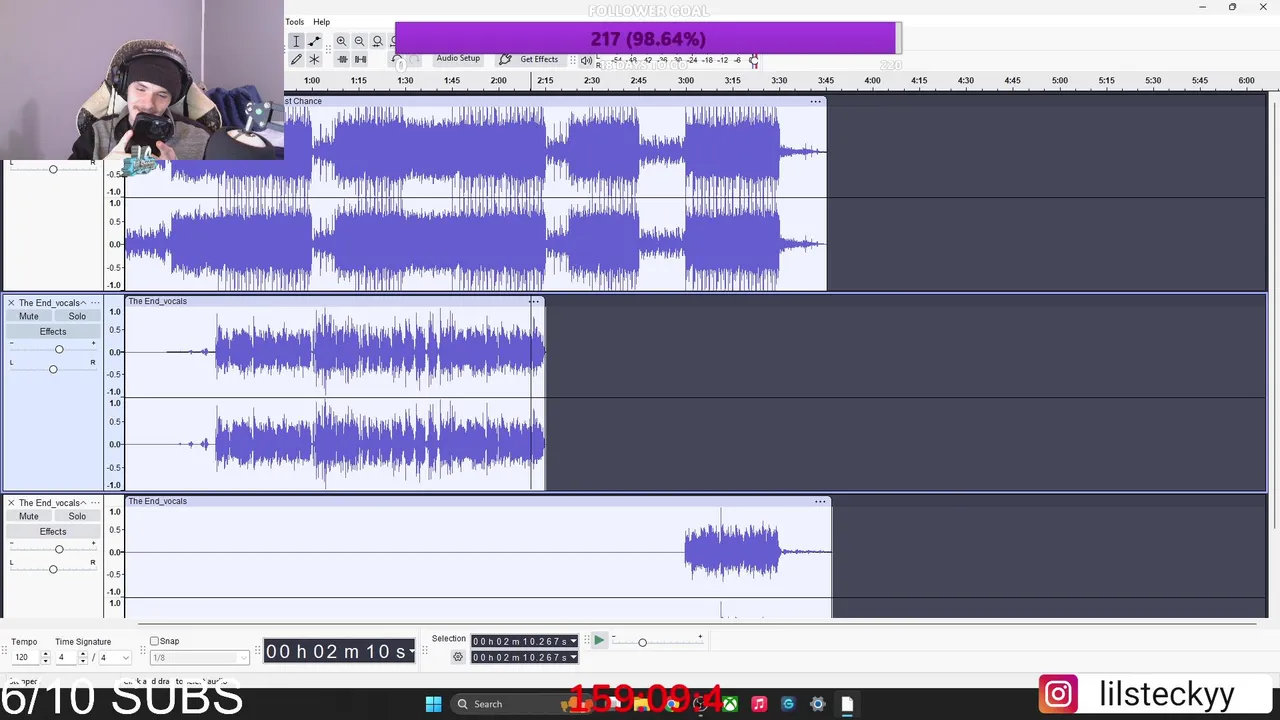The image size is (1280, 720).
Task: Click the 3:00 mark on timeline ruler
Action: click(686, 80)
